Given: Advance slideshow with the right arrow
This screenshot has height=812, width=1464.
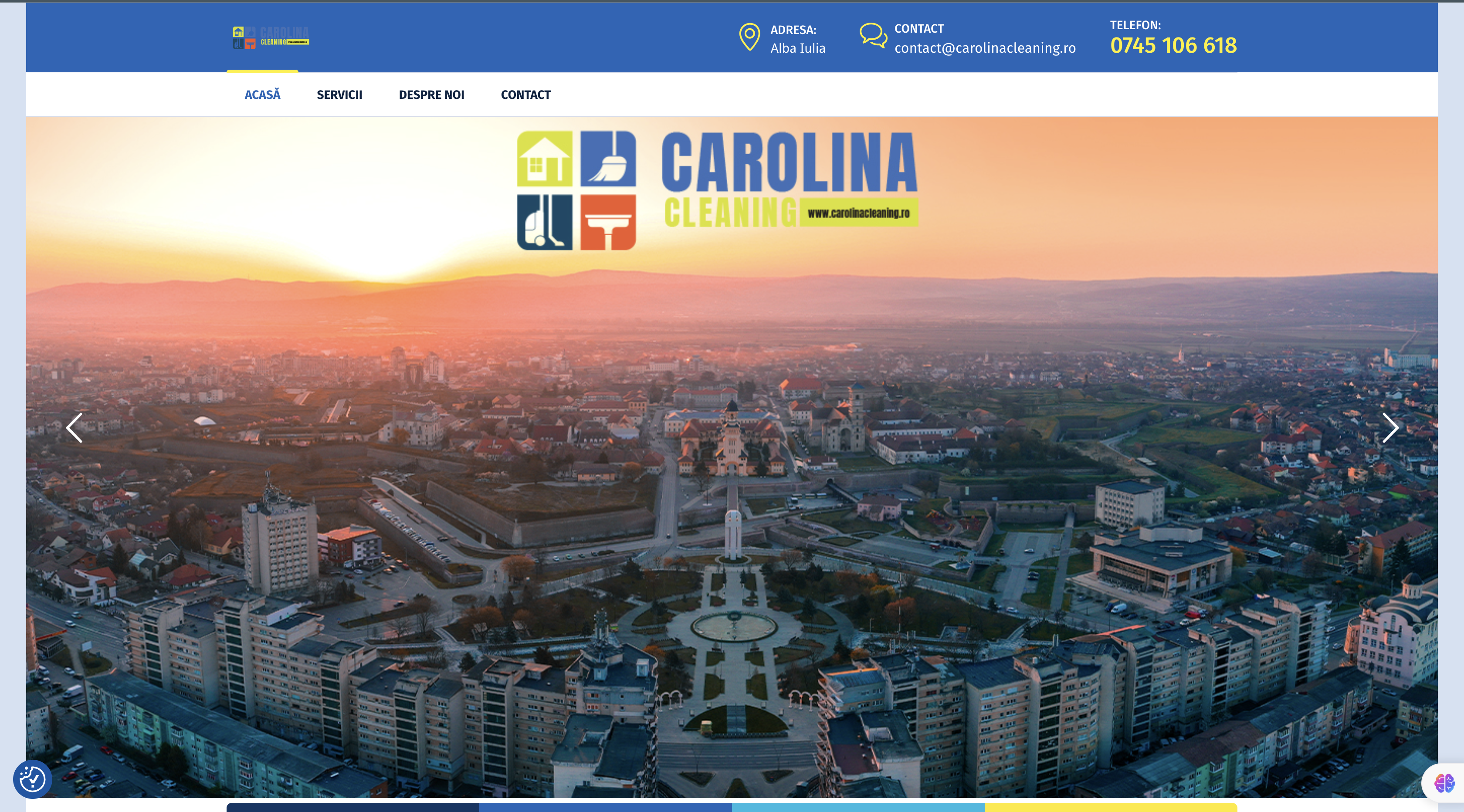Looking at the screenshot, I should [x=1391, y=429].
